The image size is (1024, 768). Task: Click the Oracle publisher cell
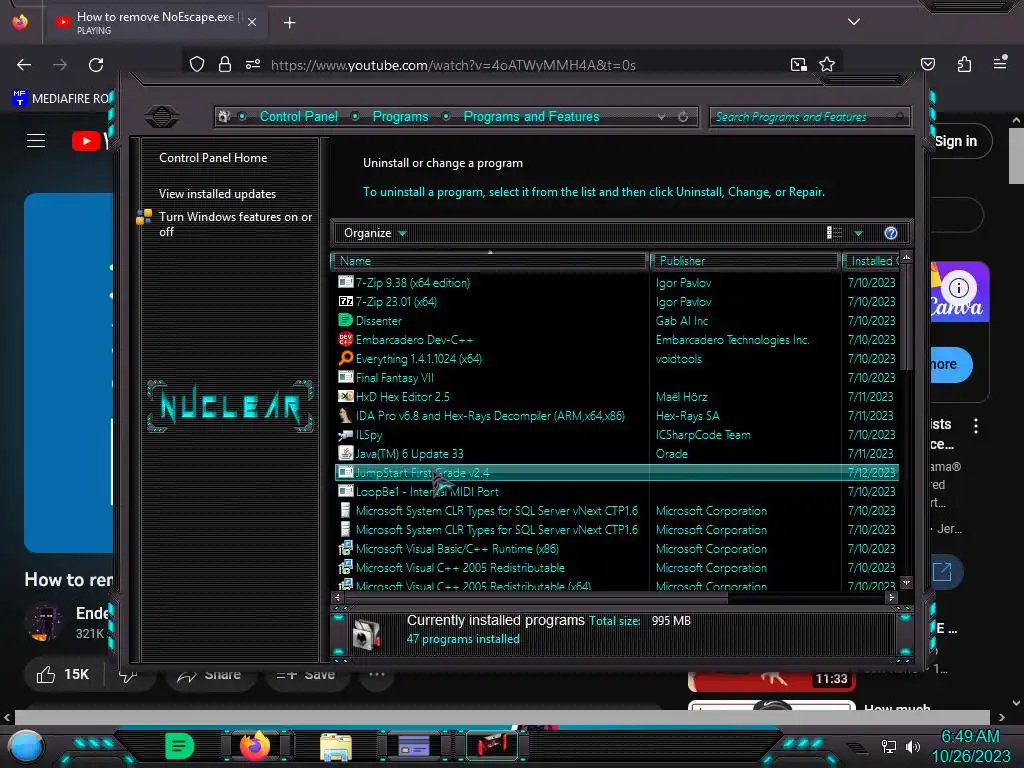(x=672, y=454)
